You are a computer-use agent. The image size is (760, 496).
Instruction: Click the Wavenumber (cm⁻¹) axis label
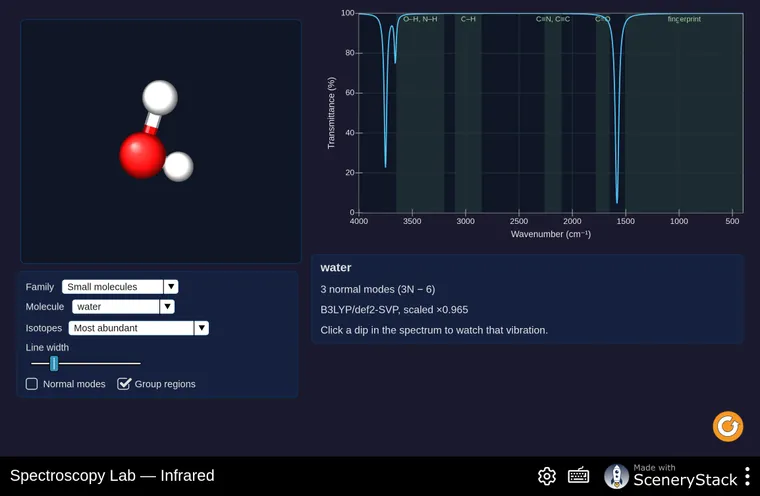551,234
